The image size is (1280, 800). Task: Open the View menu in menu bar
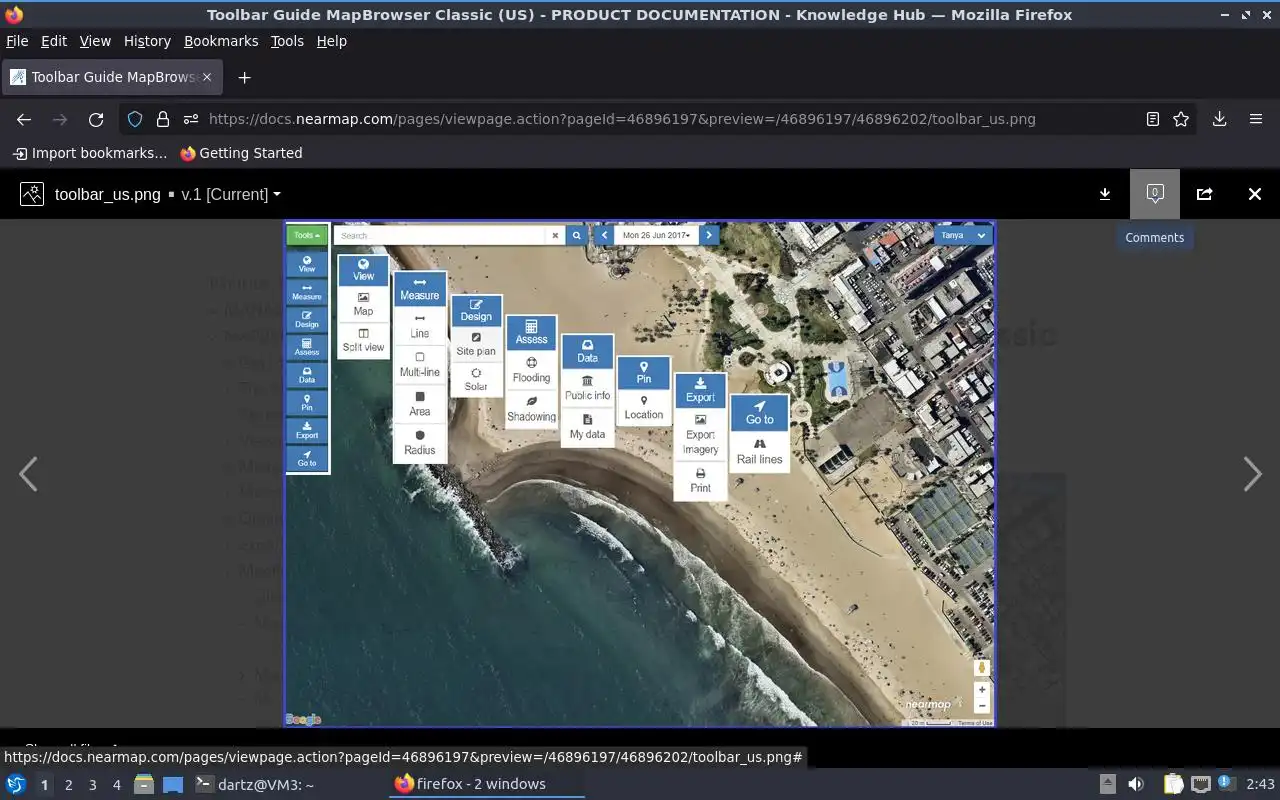click(95, 41)
